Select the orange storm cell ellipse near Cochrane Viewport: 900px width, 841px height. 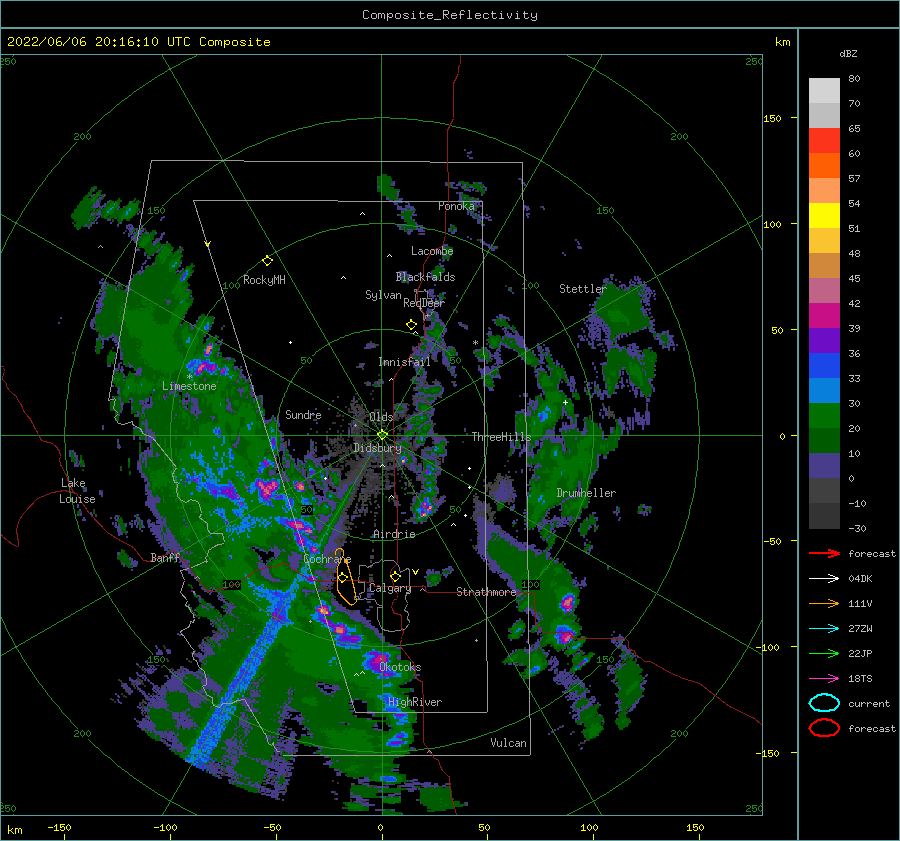click(x=346, y=577)
